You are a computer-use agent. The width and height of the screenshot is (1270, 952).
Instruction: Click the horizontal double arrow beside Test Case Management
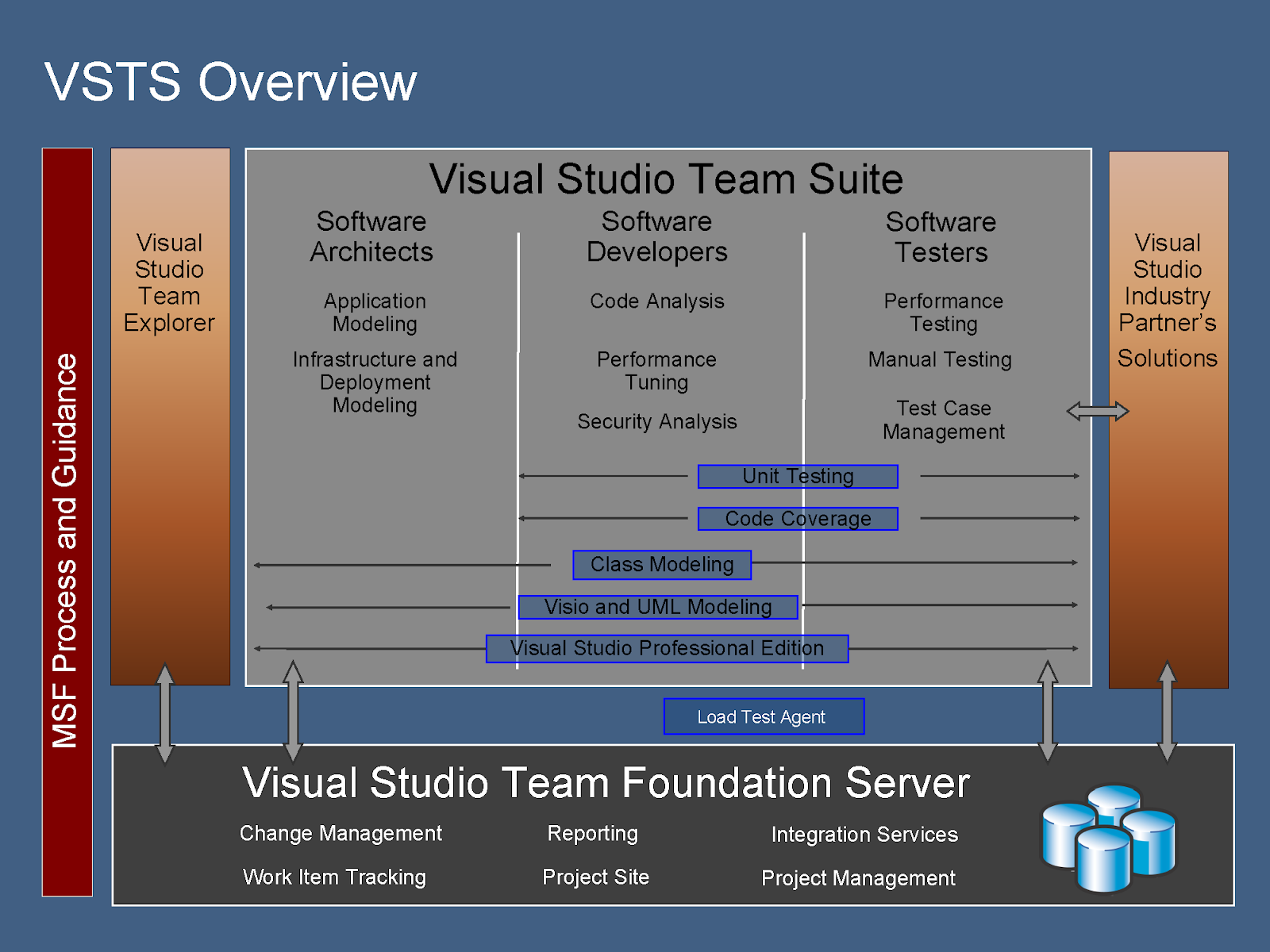(x=1098, y=411)
